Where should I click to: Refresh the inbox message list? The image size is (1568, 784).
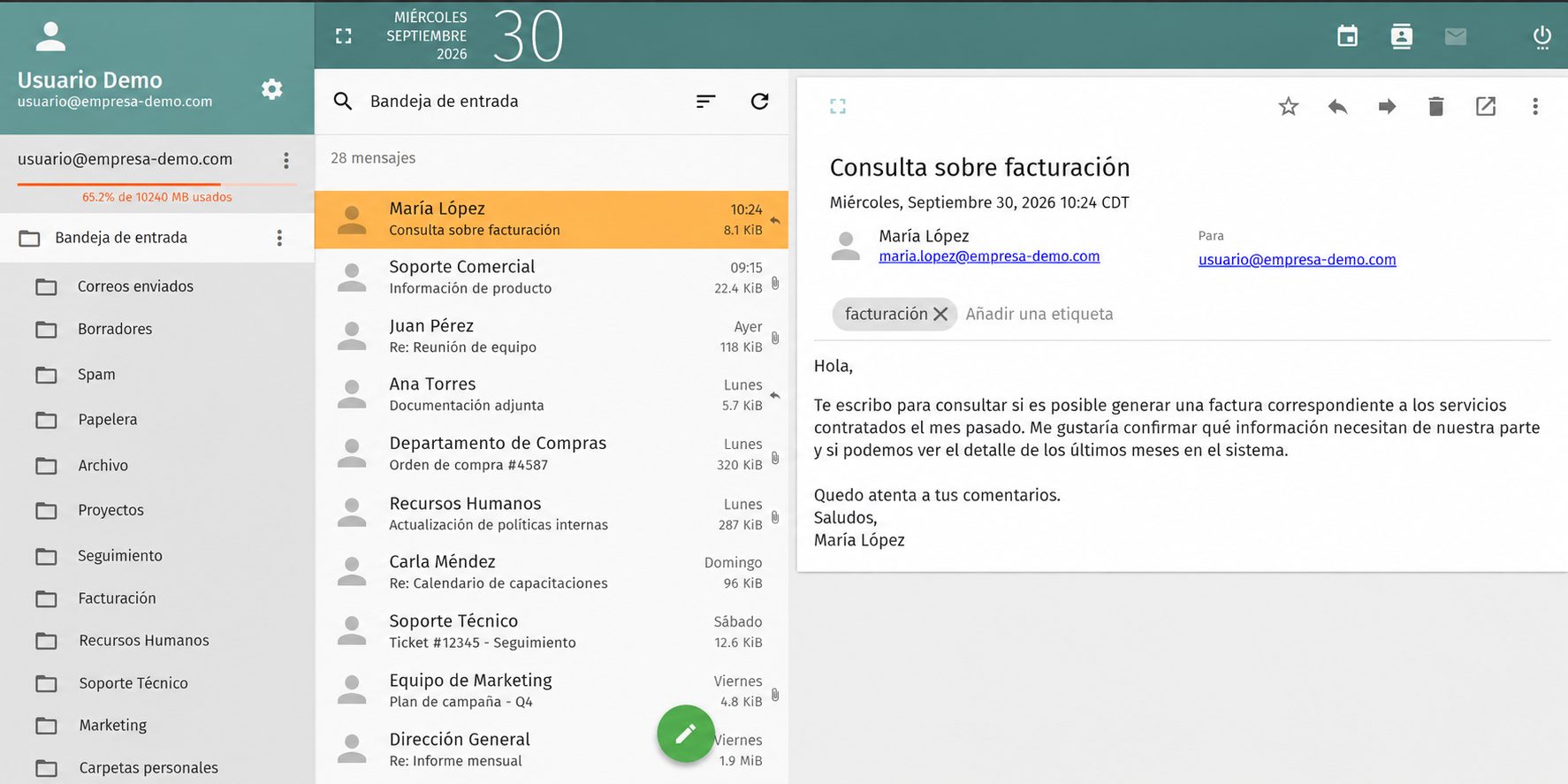(759, 101)
